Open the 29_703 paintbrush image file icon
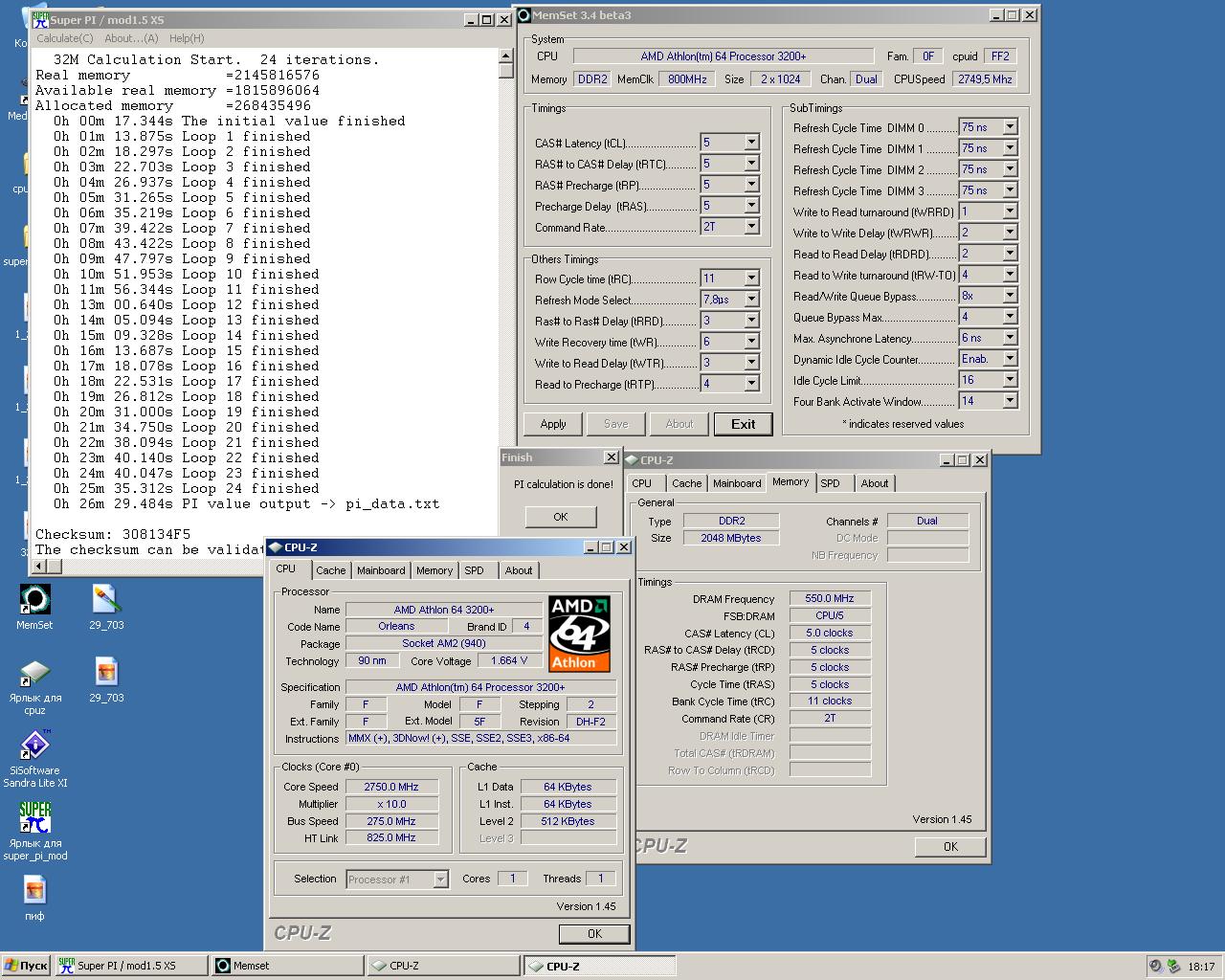 pyautogui.click(x=106, y=600)
